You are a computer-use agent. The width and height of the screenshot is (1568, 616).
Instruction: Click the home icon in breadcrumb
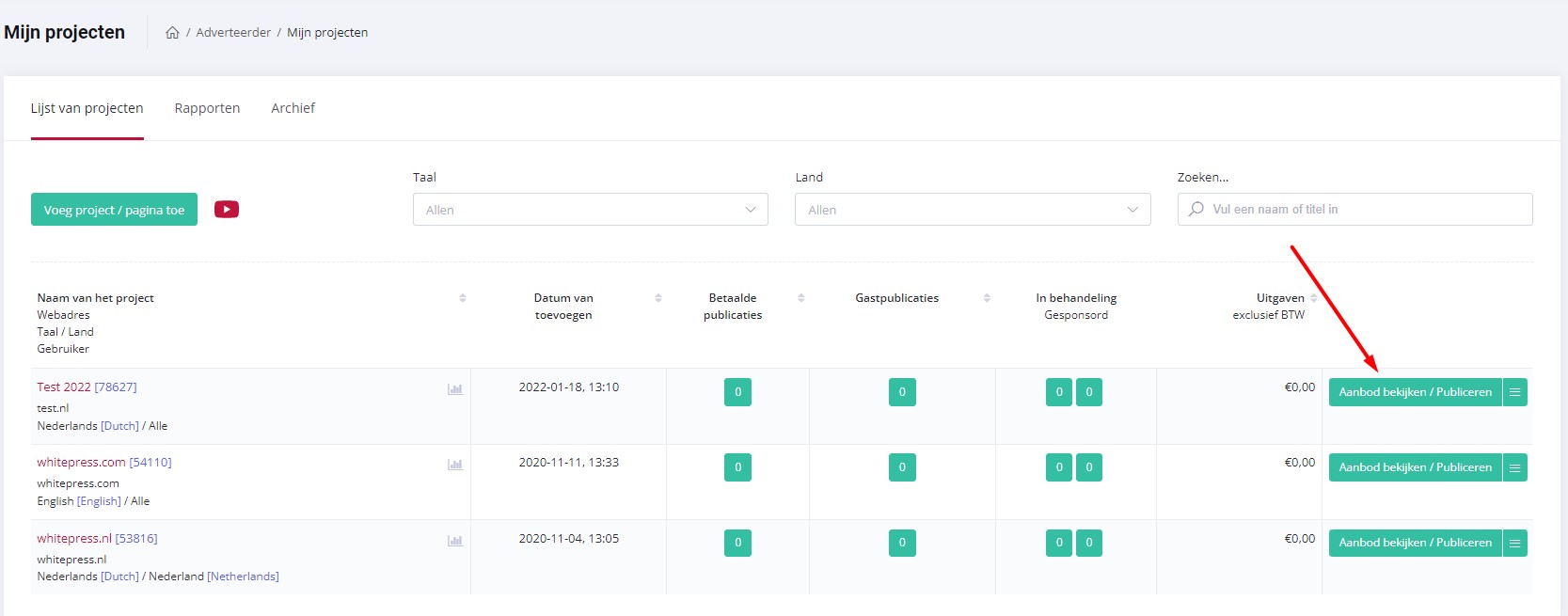point(172,33)
